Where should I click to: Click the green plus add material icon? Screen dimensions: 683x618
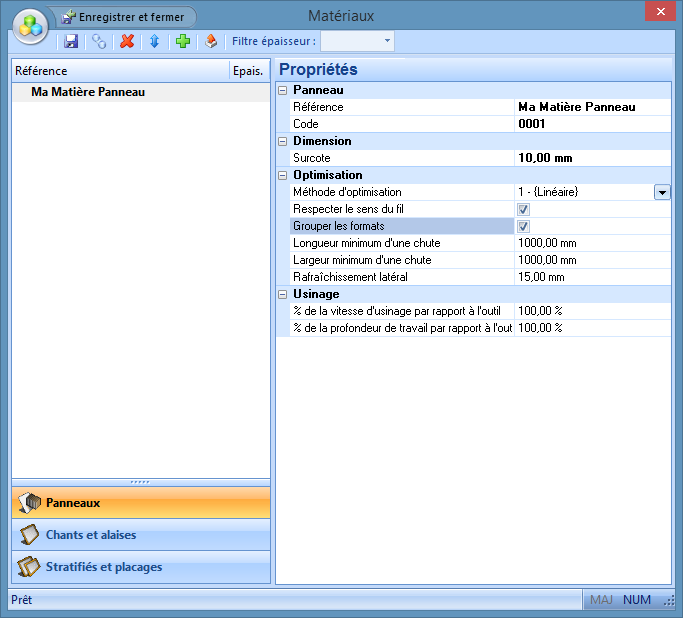point(182,41)
